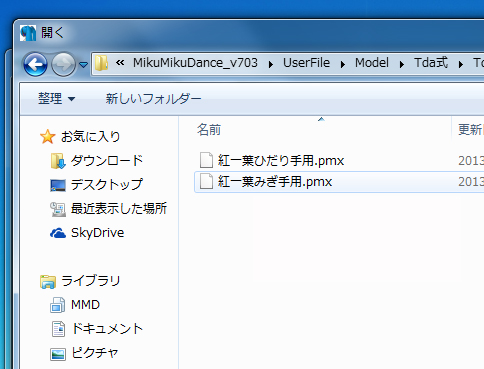Open subfolder arrow after Model
This screenshot has width=484, height=369.
402,64
